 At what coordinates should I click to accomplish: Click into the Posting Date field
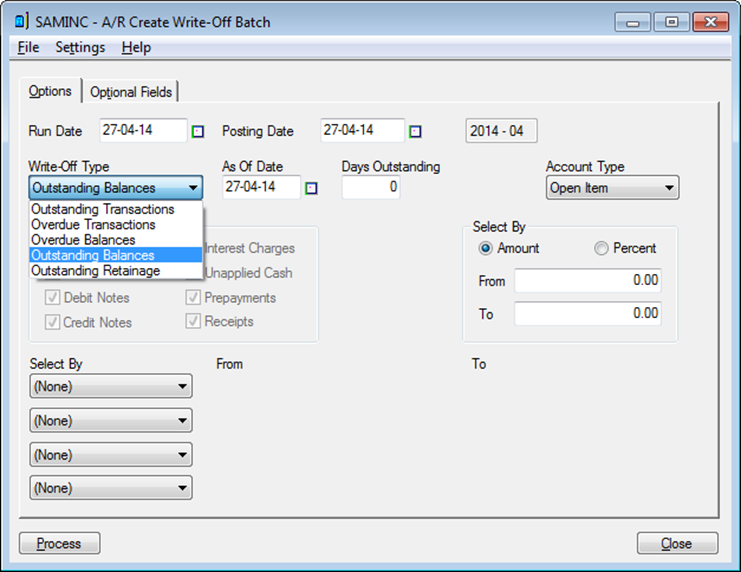(362, 130)
